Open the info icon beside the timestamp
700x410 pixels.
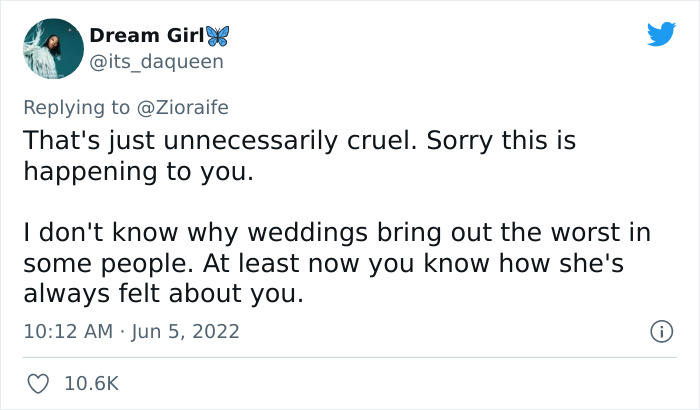660,330
